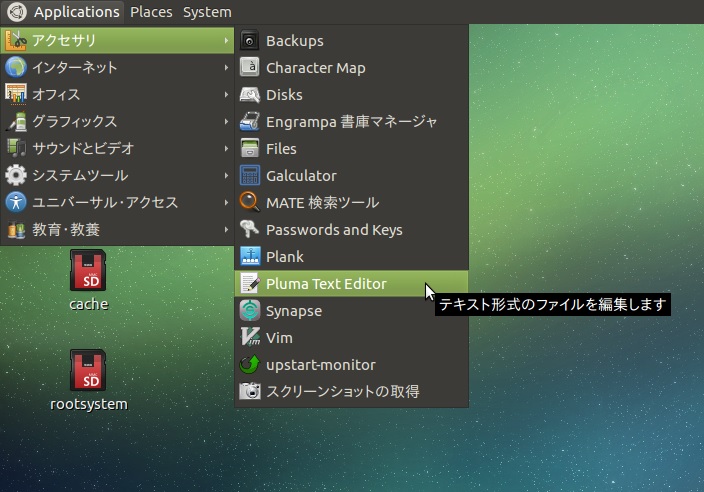The height and width of the screenshot is (492, 704).
Task: Expand the グラフィックス submenu arrow
Action: pyautogui.click(x=226, y=121)
